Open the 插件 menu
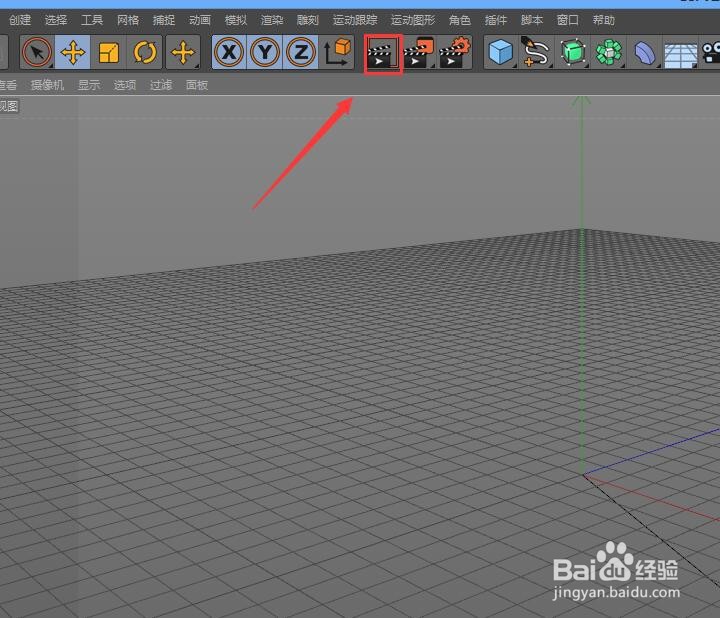 [x=496, y=20]
